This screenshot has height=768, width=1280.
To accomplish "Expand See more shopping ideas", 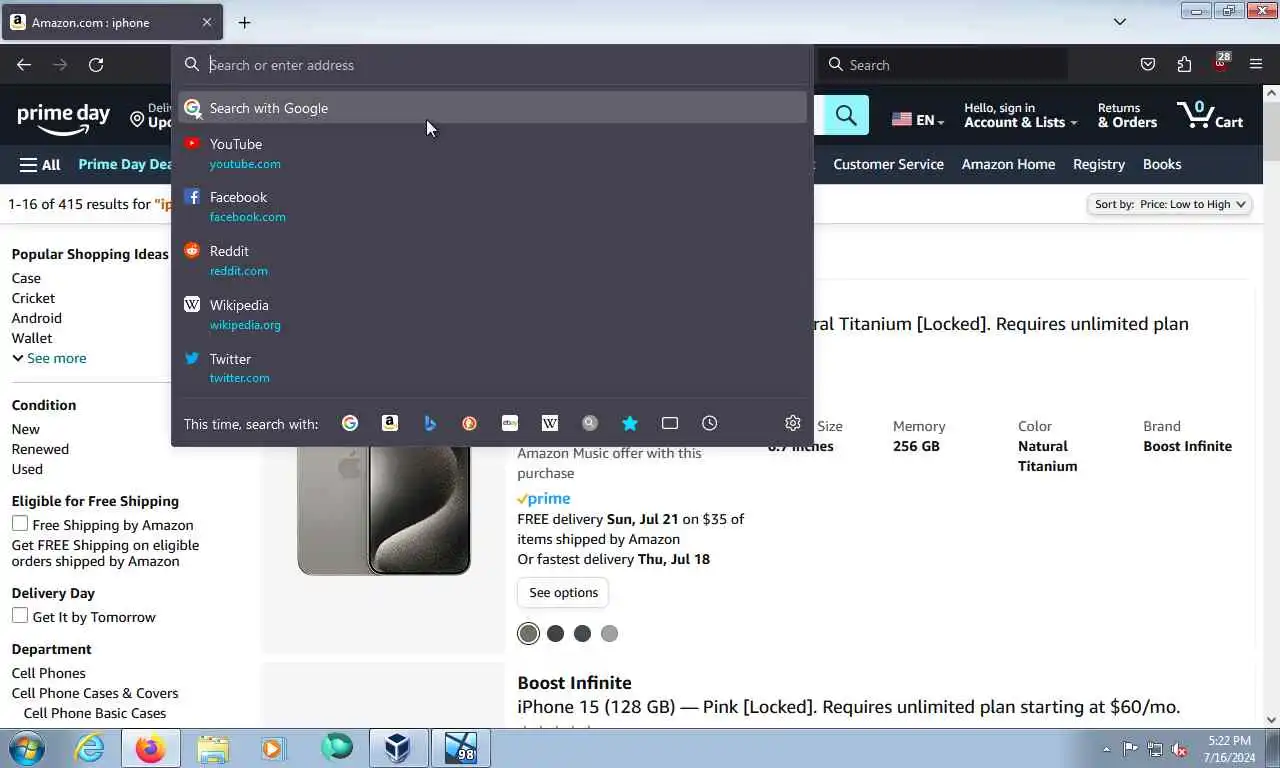I will point(49,358).
